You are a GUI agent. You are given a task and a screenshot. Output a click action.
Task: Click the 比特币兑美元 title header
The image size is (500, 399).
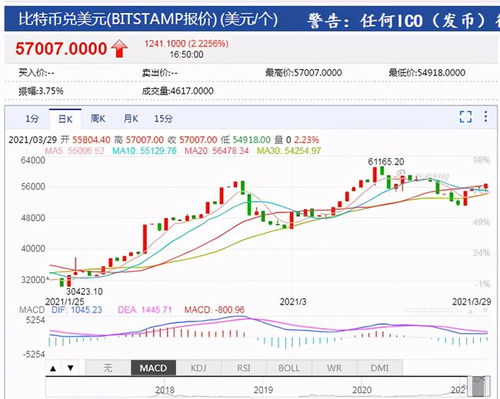click(x=148, y=20)
